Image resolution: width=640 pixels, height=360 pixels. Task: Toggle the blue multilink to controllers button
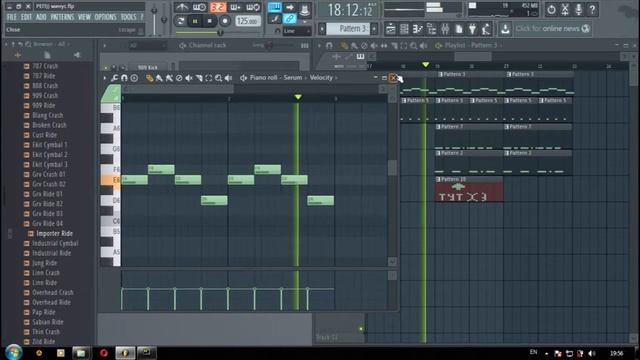coord(289,18)
